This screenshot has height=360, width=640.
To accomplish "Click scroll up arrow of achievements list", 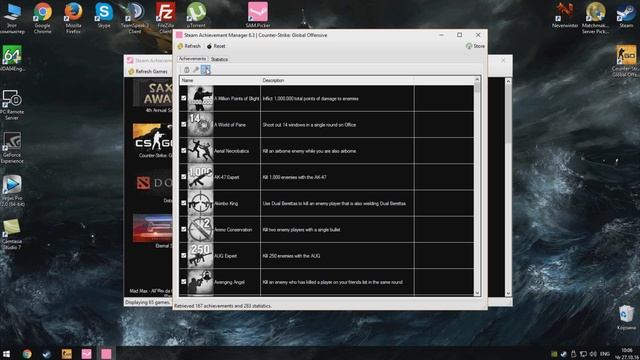I will point(477,80).
